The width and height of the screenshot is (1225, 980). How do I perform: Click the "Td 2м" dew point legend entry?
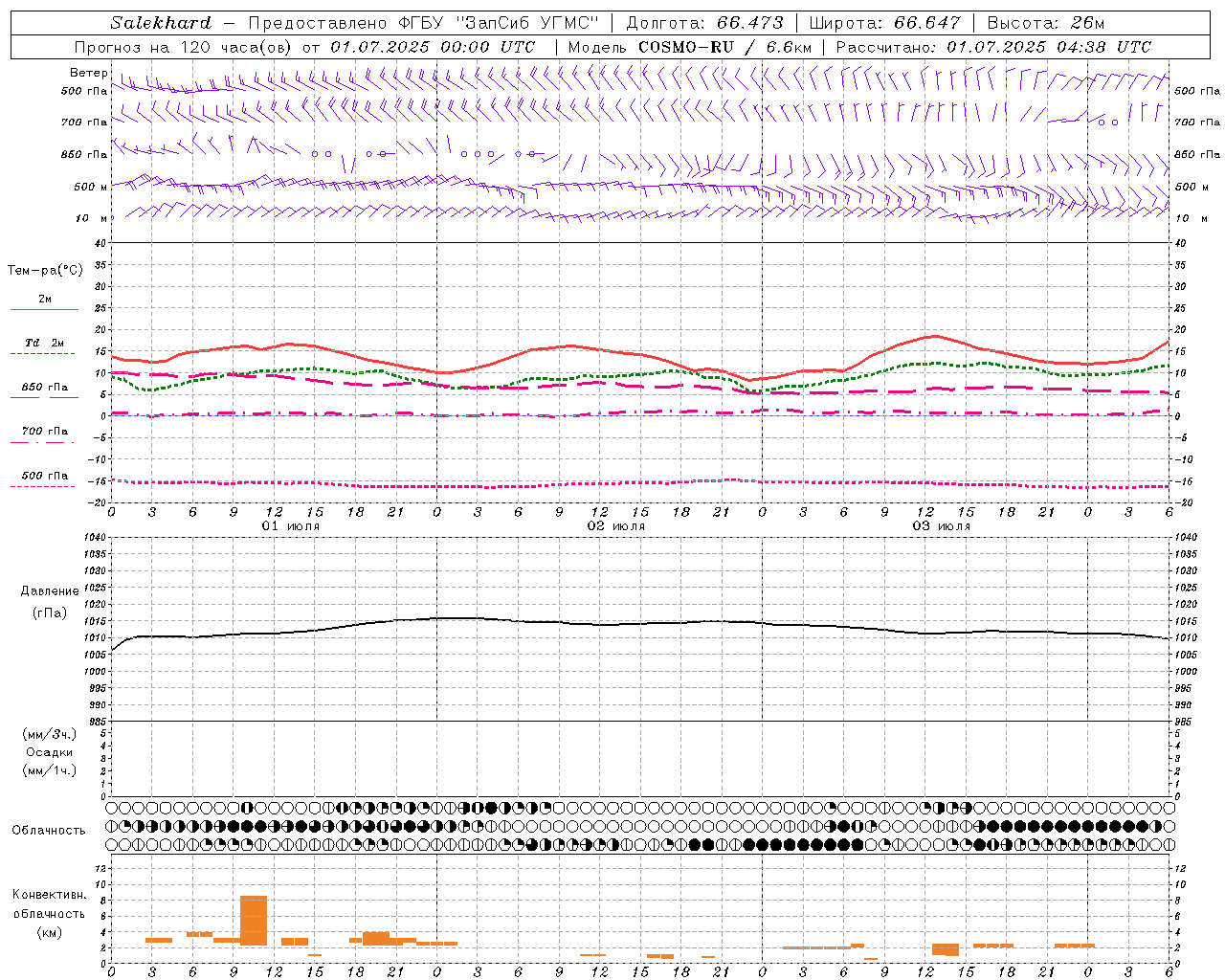click(45, 343)
